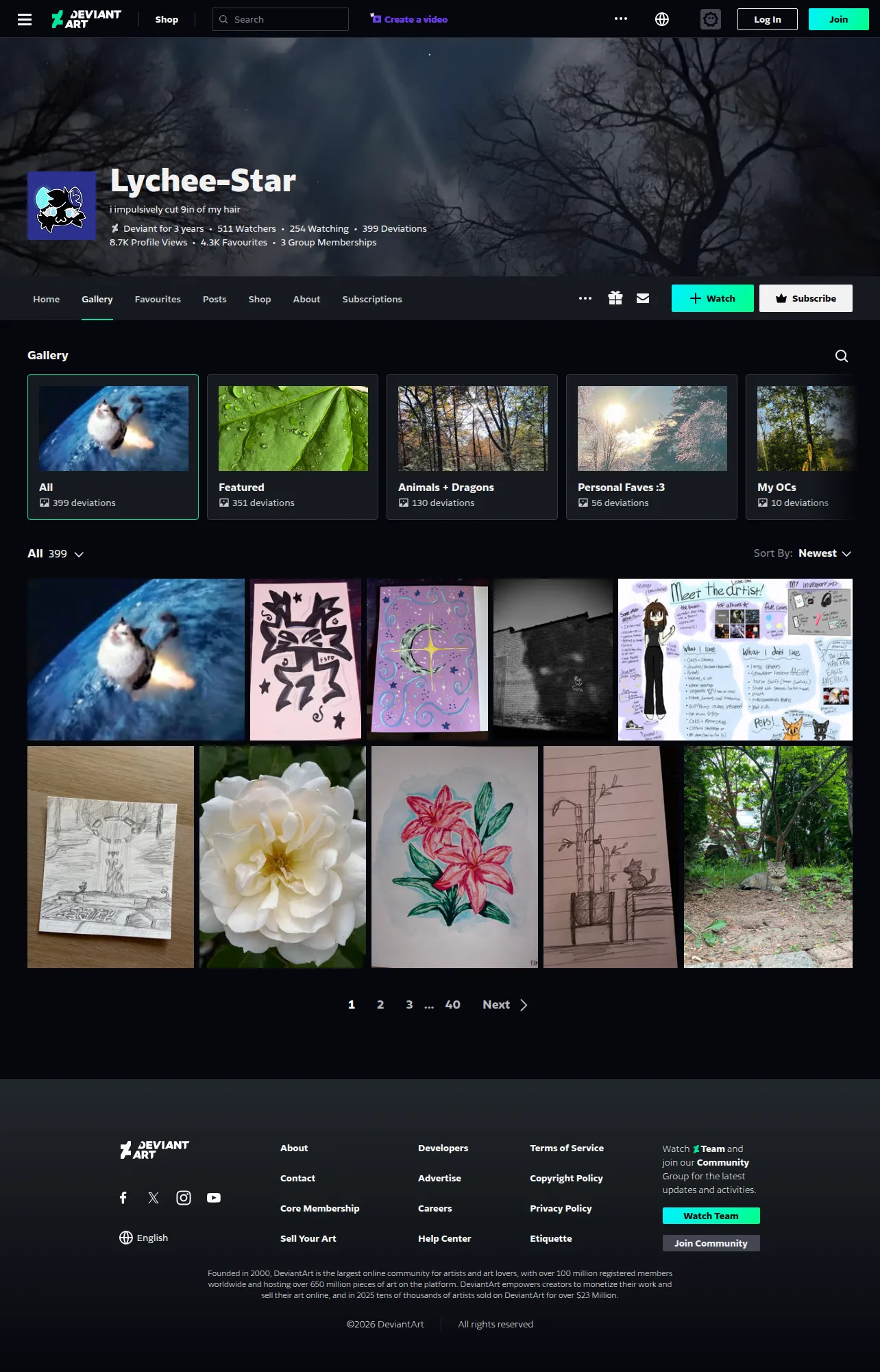
Task: Open the hamburger navigation menu
Action: pyautogui.click(x=25, y=19)
